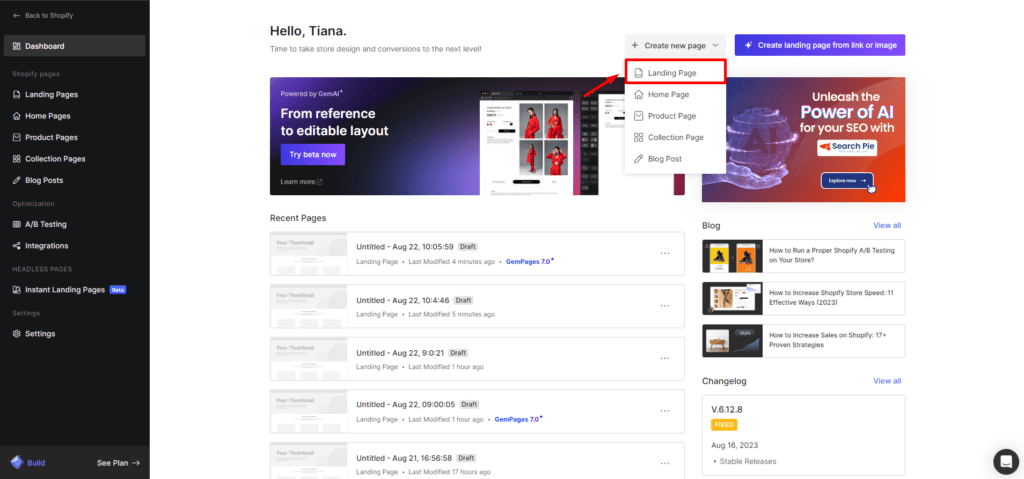Open the See Plan link
This screenshot has height=479, width=1024.
(119, 463)
